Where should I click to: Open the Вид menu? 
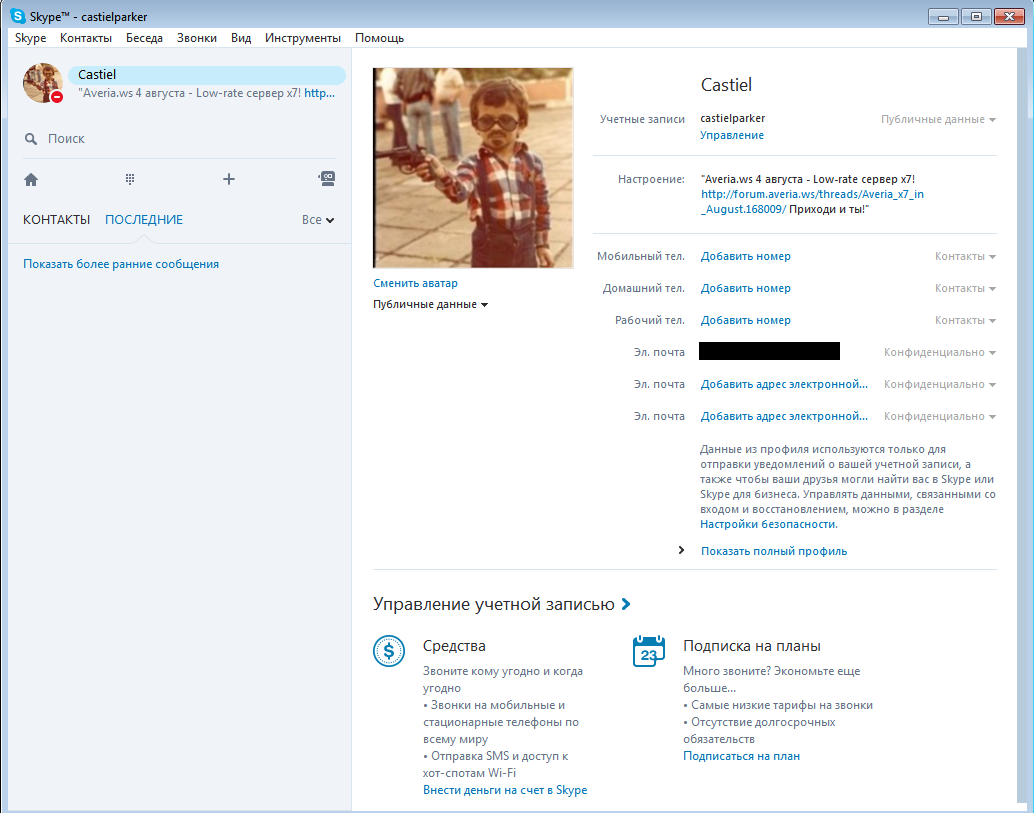(241, 38)
